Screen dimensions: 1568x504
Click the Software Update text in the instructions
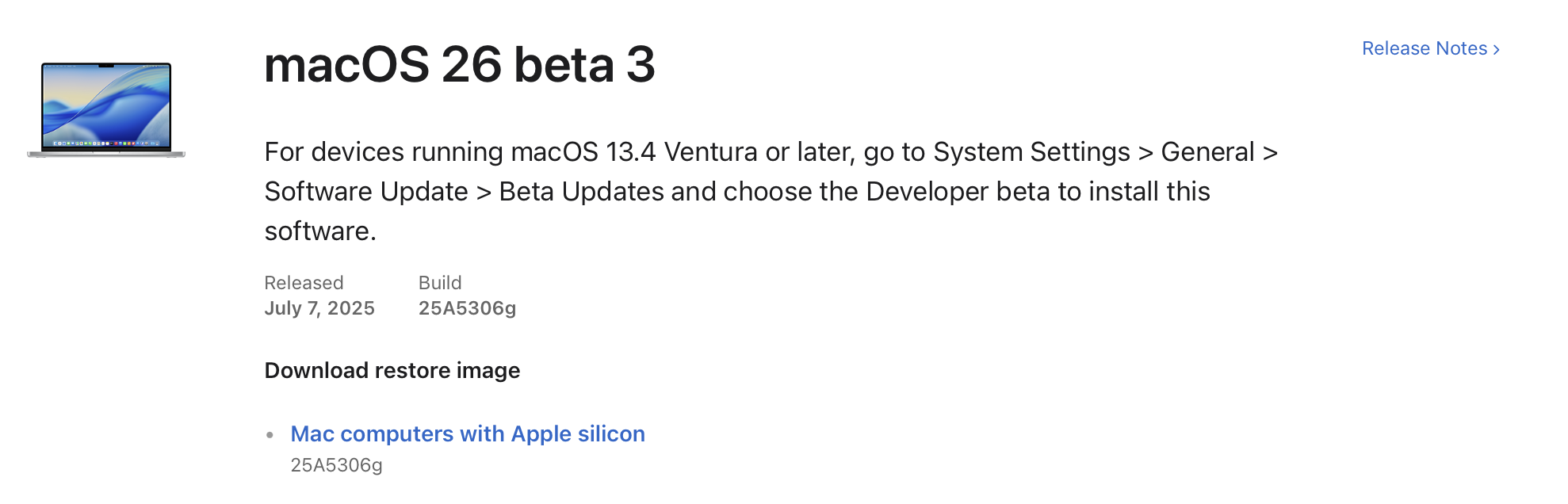click(x=366, y=192)
